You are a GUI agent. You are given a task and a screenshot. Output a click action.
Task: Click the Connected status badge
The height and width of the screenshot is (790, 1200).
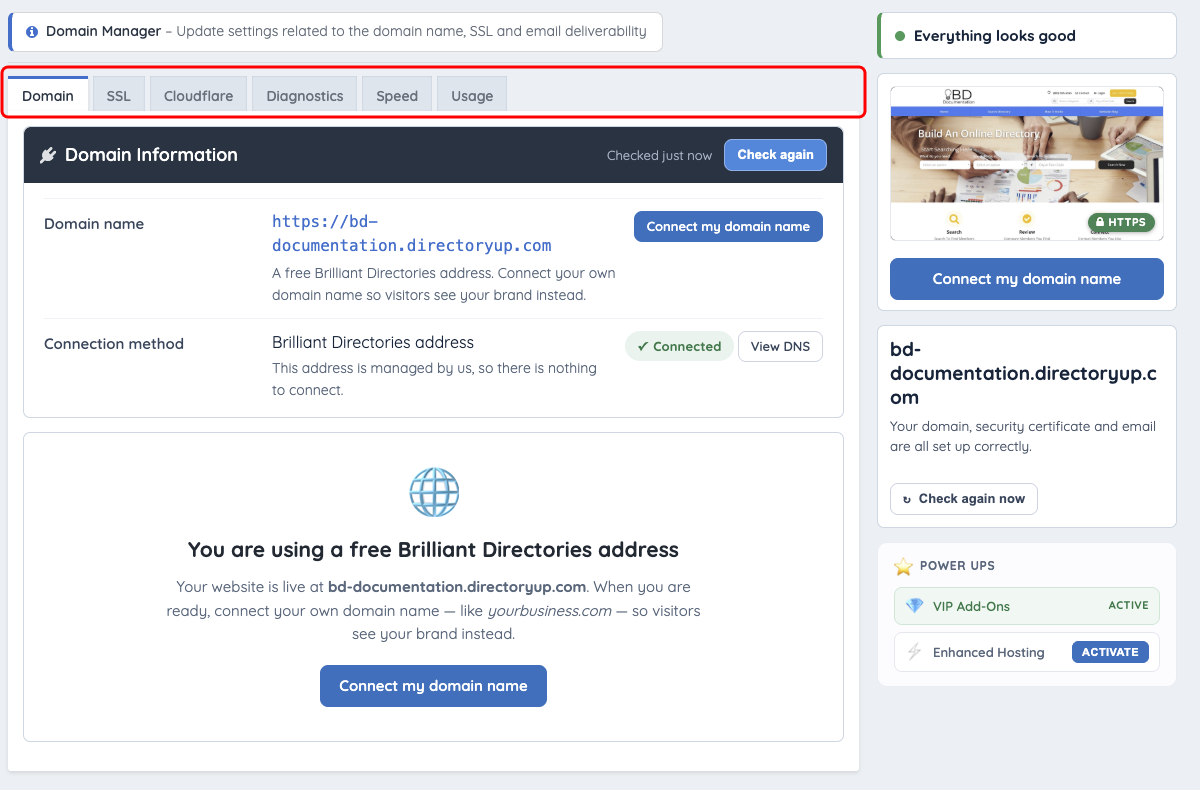pos(679,346)
